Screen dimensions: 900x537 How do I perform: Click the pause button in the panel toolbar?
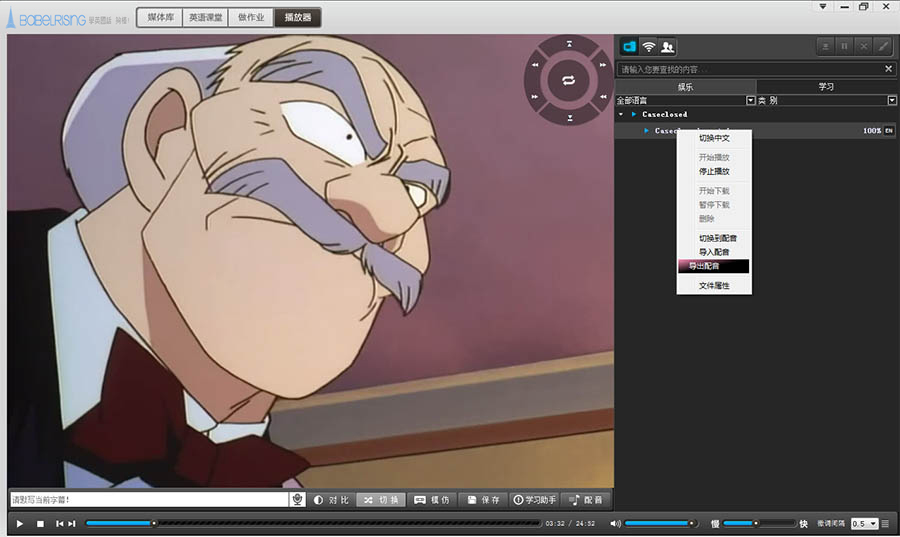point(844,46)
